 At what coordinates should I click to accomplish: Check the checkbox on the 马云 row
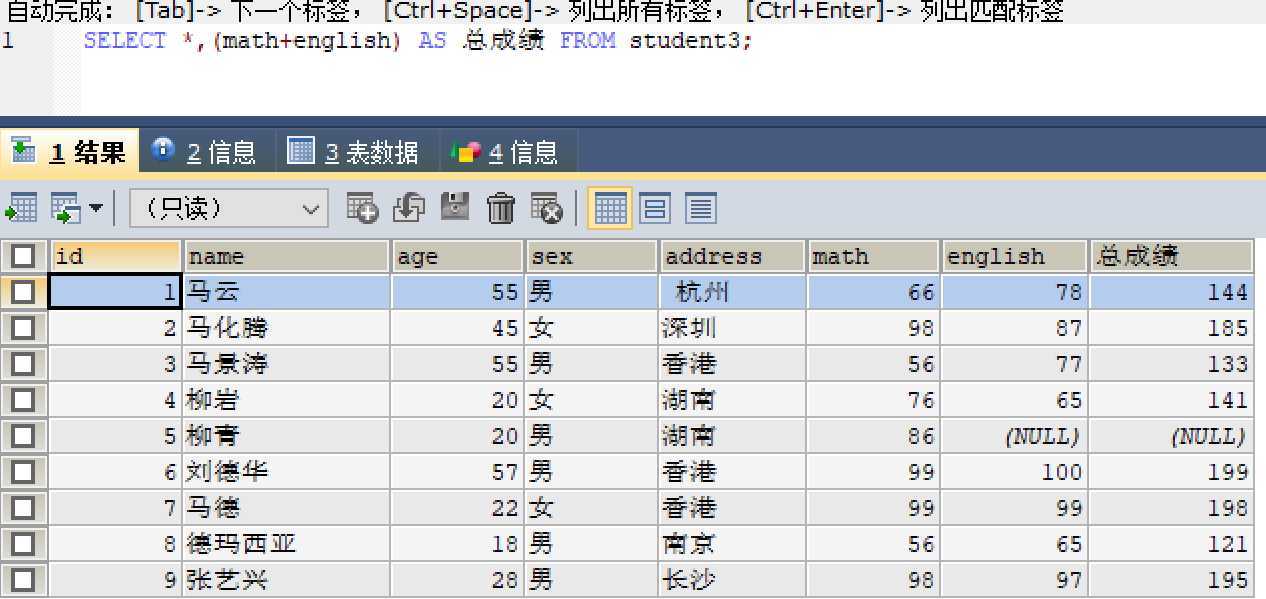tap(25, 292)
